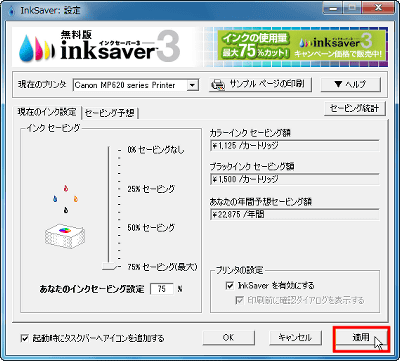The image size is (400, 361).
Task: Click the black ink saving amount field ¥1,500
Action: [295, 179]
